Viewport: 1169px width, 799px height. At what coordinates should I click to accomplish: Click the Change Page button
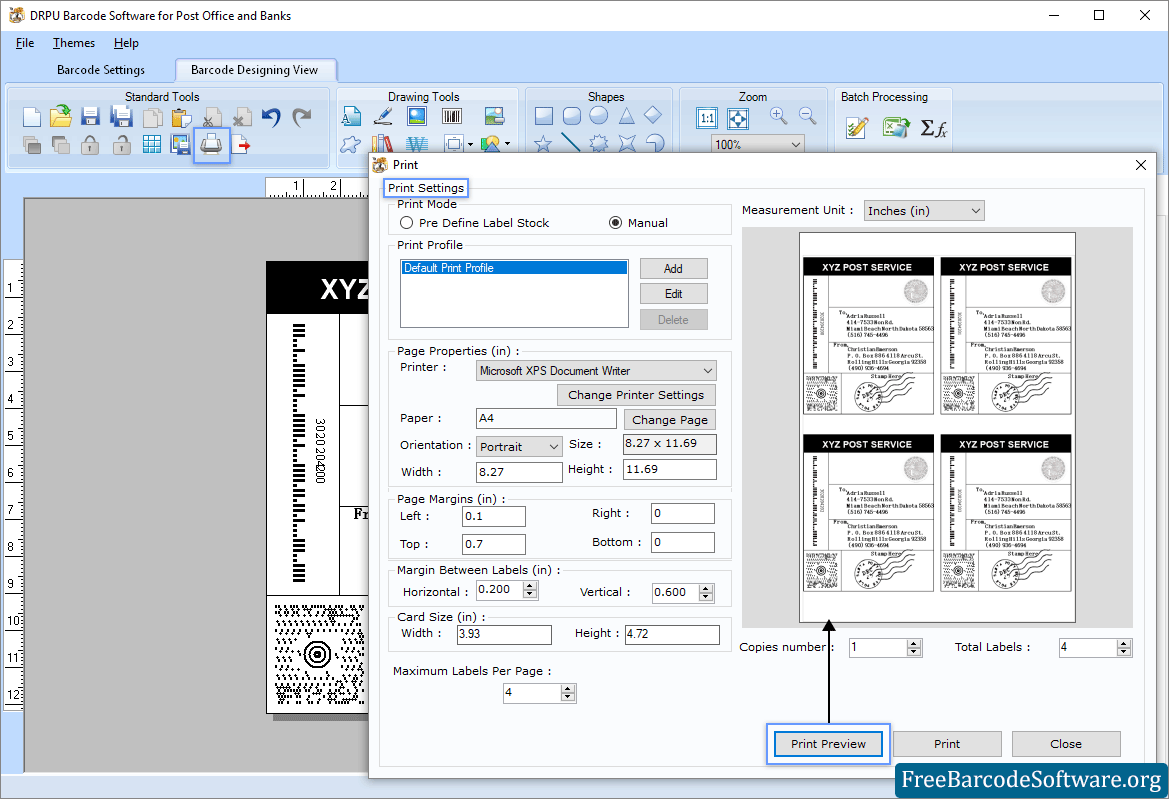[x=669, y=420]
